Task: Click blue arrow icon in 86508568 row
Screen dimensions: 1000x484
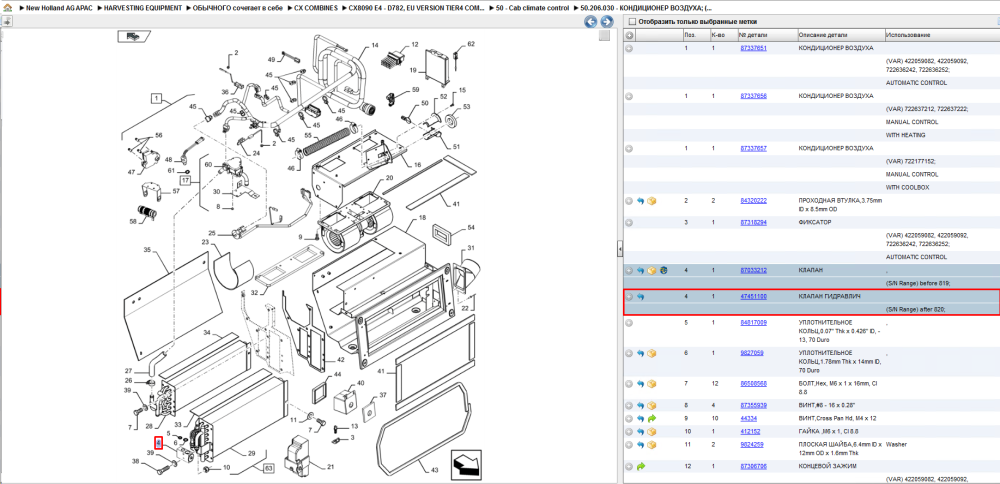Action: pos(640,384)
